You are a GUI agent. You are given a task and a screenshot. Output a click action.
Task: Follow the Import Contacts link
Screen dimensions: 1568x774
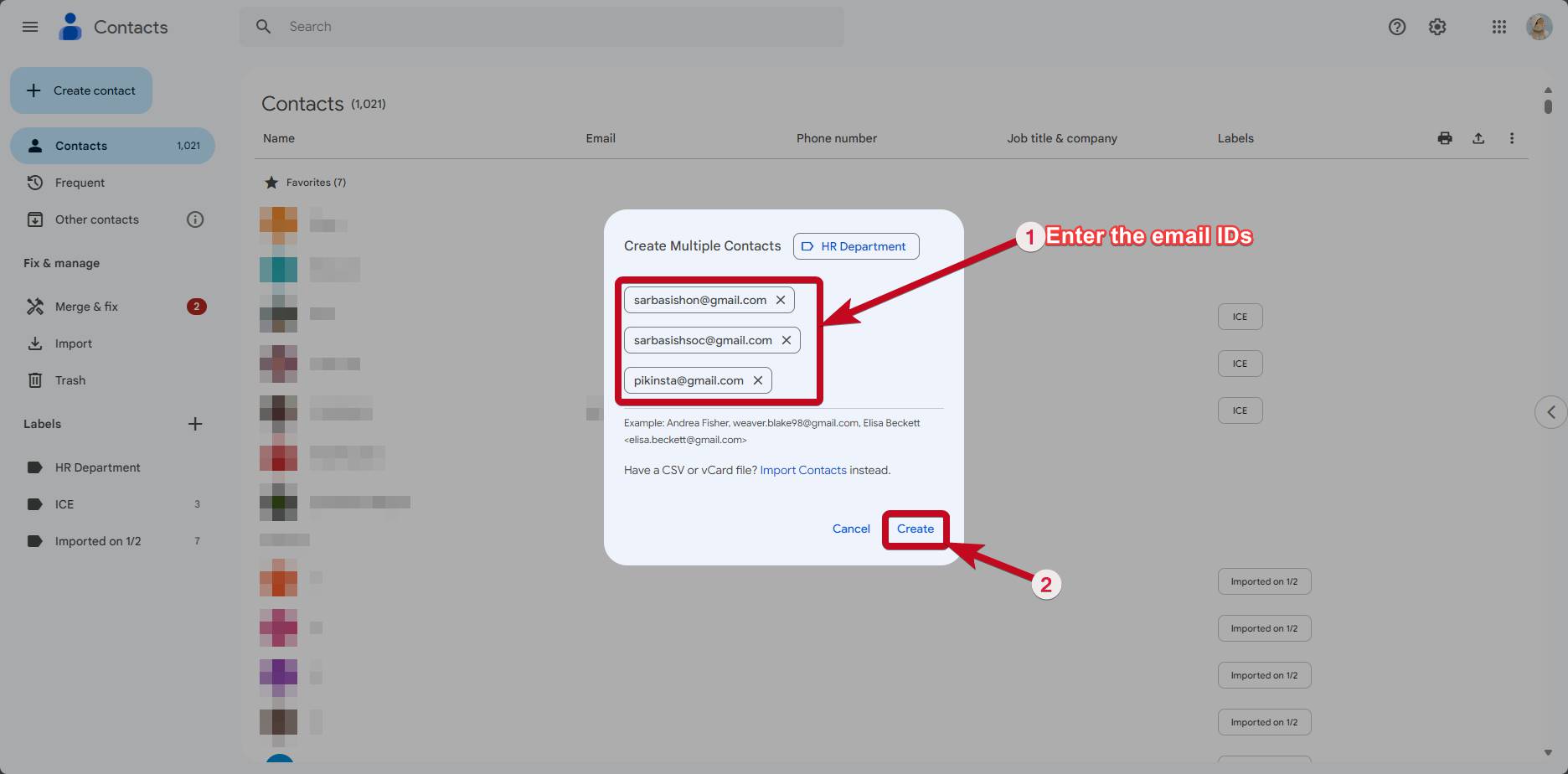click(x=803, y=470)
